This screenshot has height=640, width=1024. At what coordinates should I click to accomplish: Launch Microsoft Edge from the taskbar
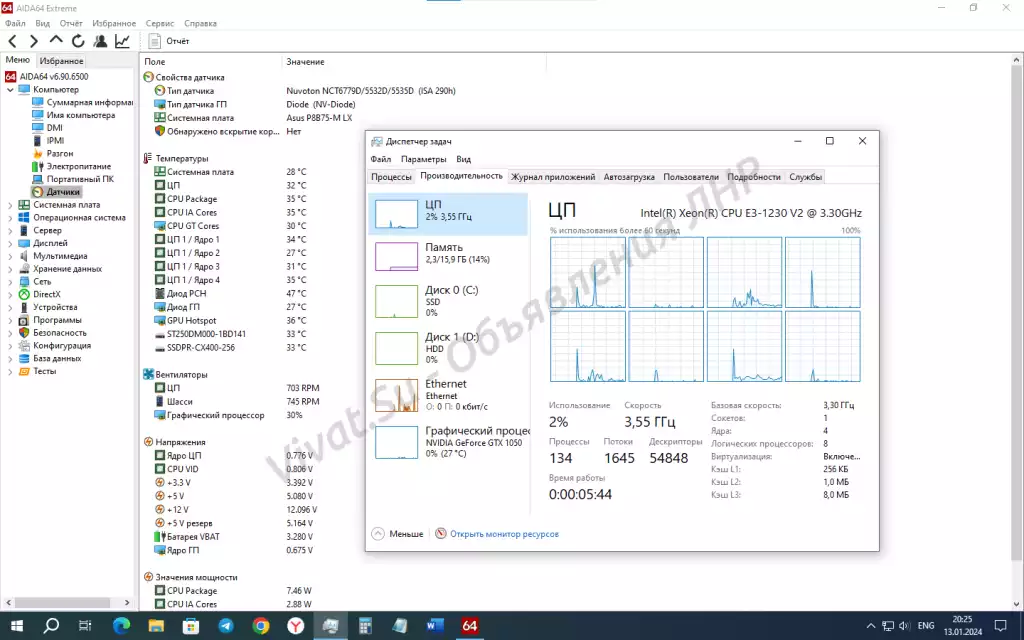point(121,626)
